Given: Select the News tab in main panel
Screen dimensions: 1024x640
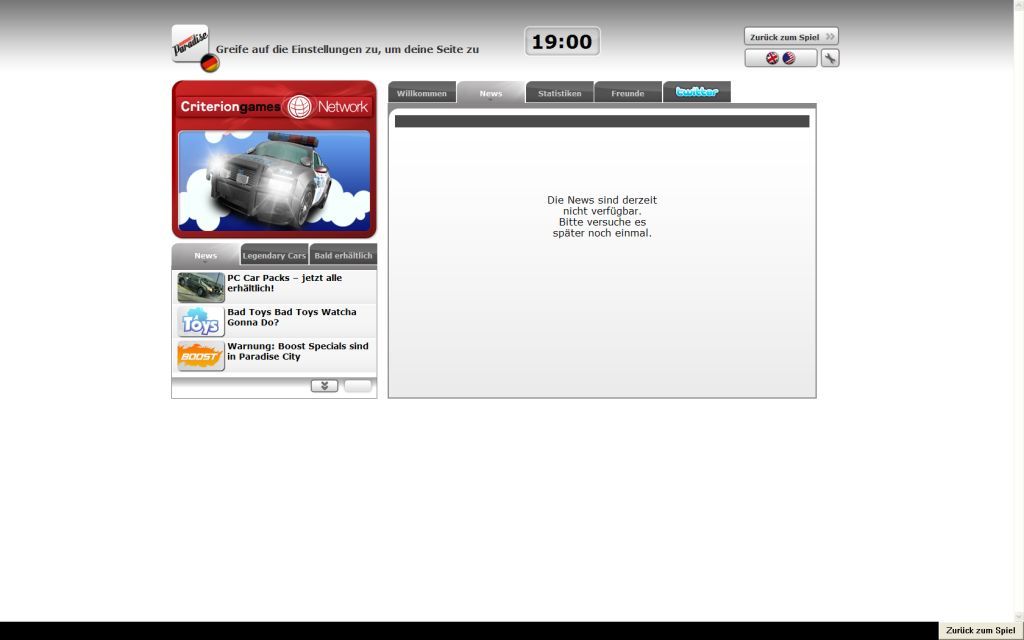Looking at the screenshot, I should coord(491,93).
